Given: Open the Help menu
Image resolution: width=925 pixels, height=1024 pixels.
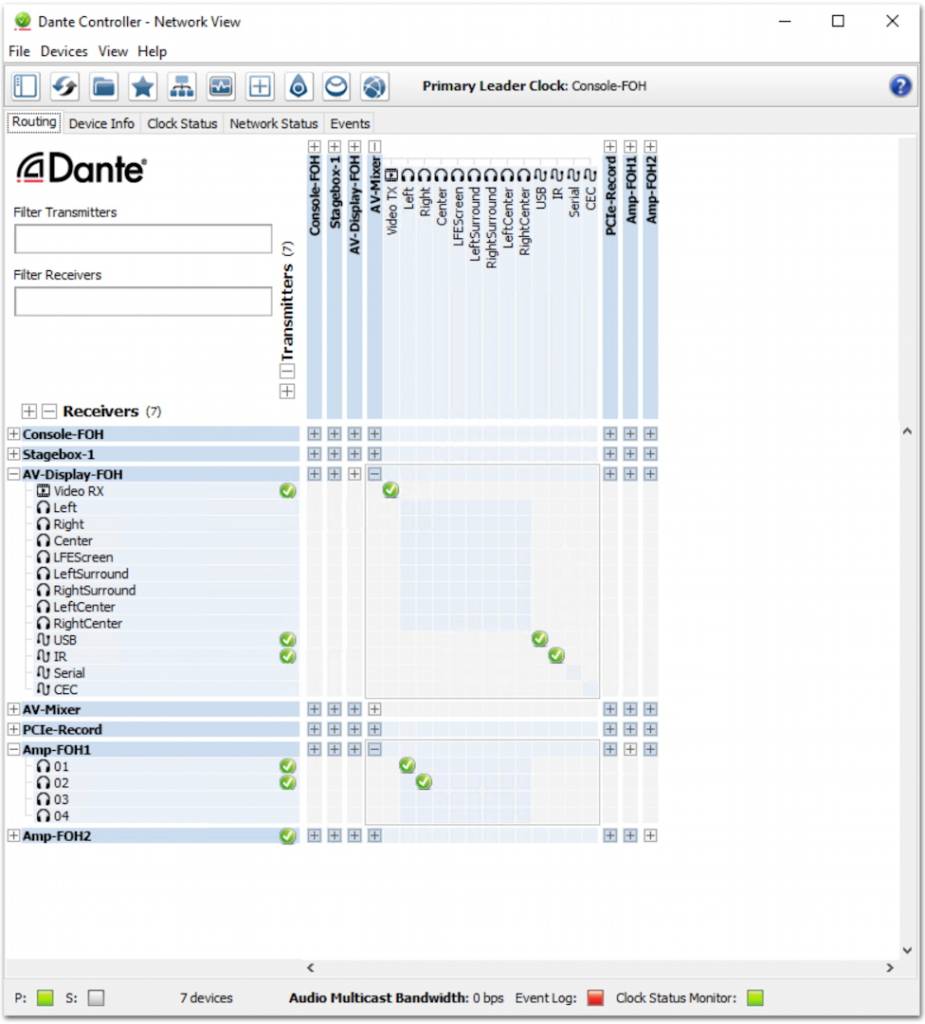Looking at the screenshot, I should (152, 52).
